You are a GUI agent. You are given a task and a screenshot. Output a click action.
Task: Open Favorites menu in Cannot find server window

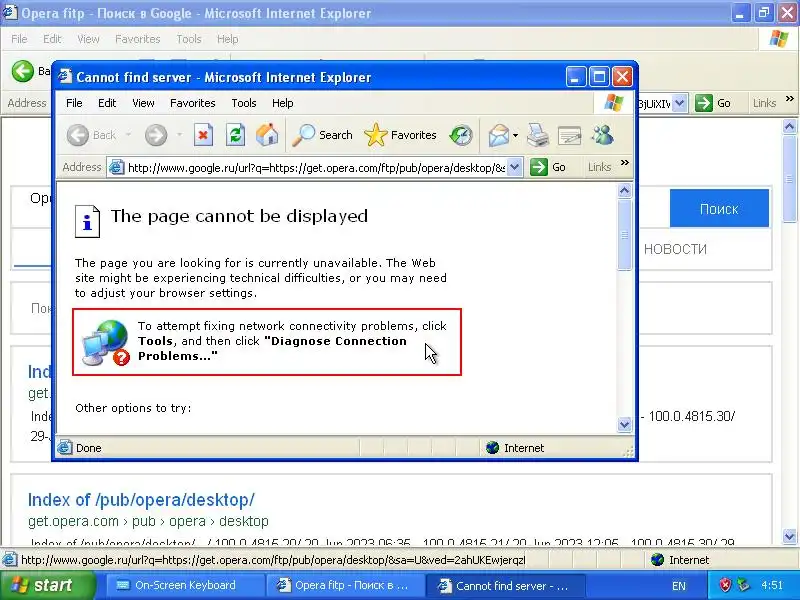tap(193, 103)
